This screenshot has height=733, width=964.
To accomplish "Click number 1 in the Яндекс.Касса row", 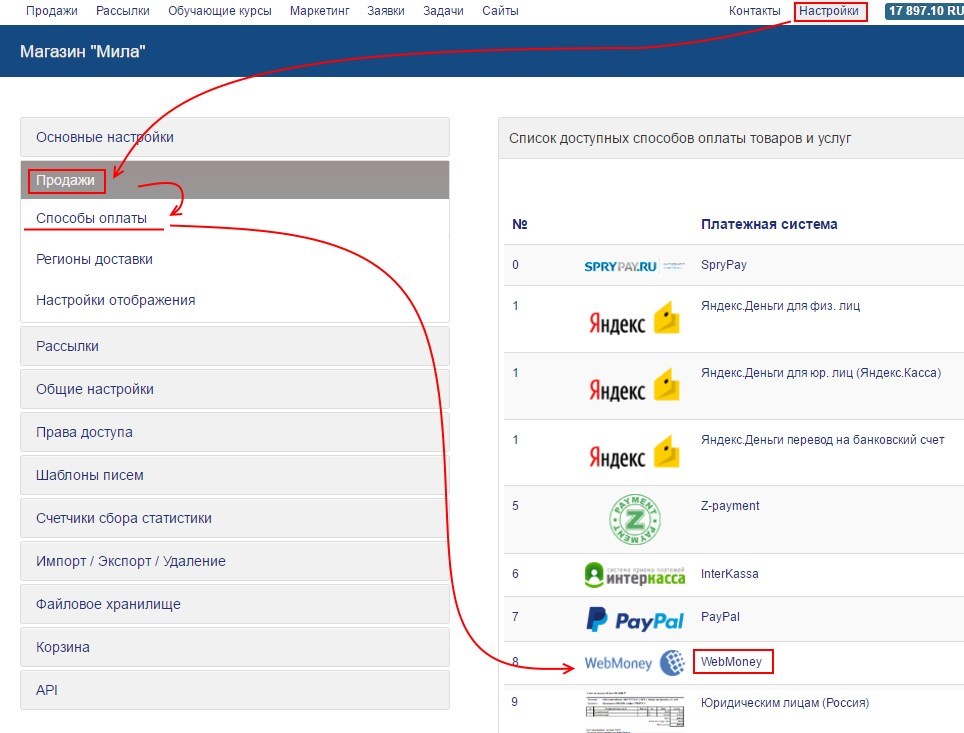I will [515, 373].
